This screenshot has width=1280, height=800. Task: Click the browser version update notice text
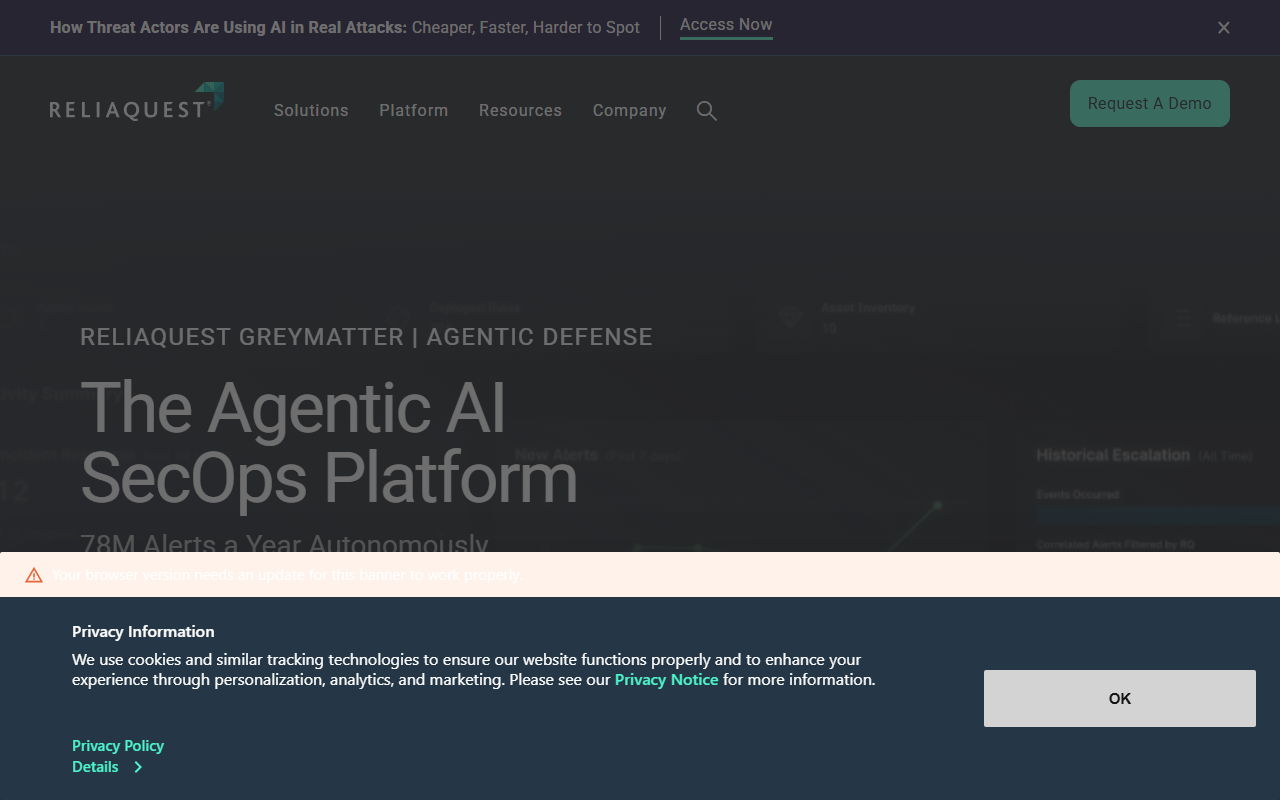point(287,575)
